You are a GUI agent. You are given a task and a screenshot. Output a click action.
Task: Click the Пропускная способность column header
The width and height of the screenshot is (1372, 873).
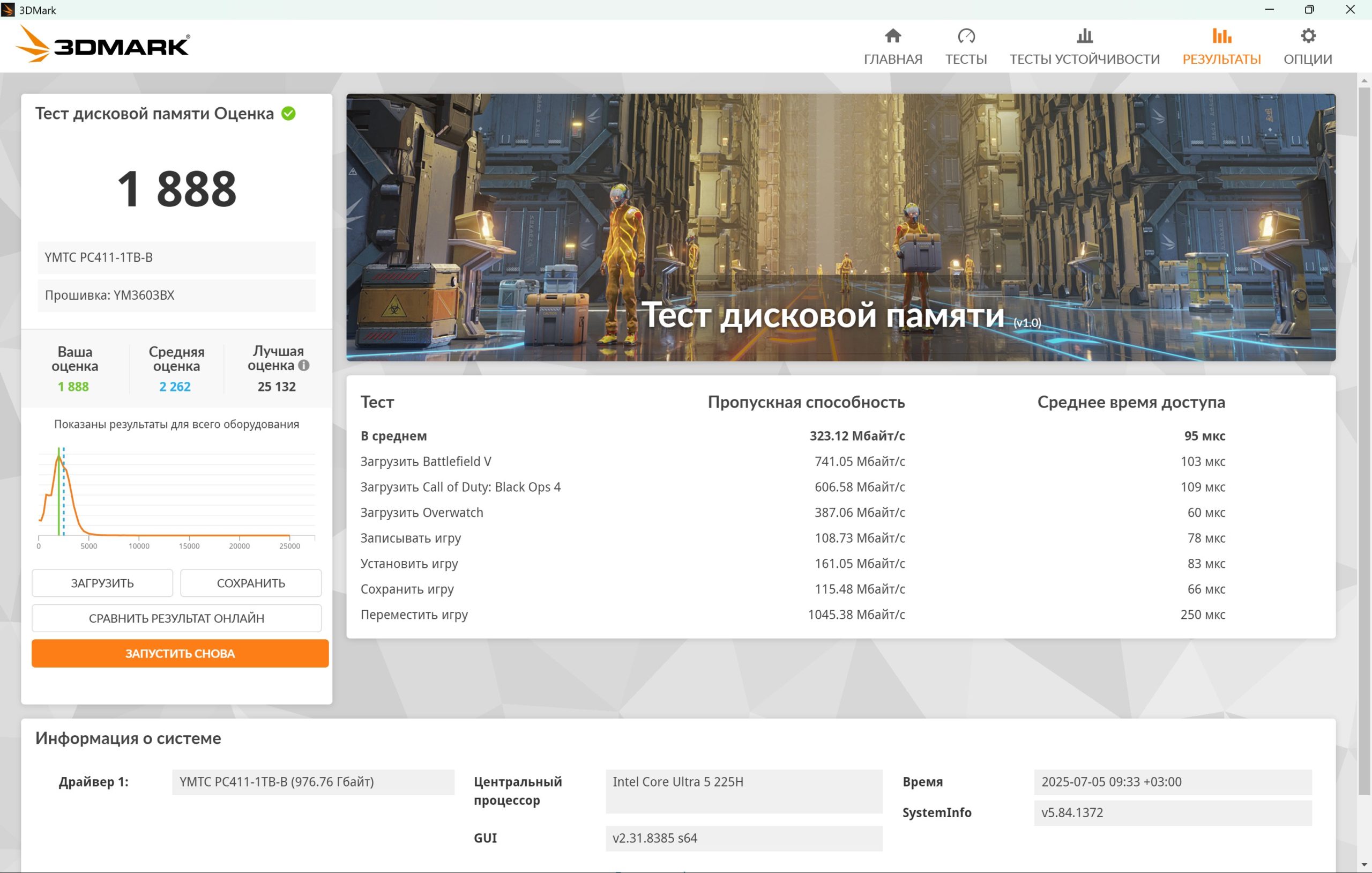[806, 402]
